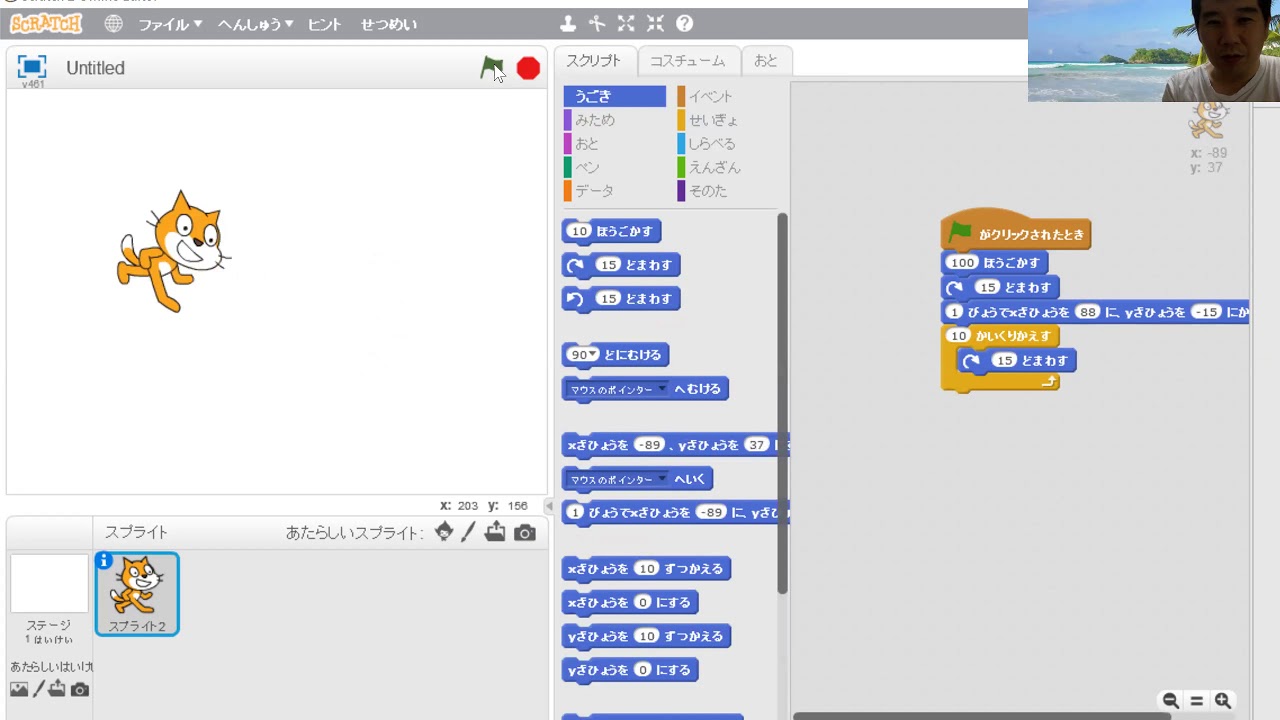Open the language globe menu

[113, 23]
